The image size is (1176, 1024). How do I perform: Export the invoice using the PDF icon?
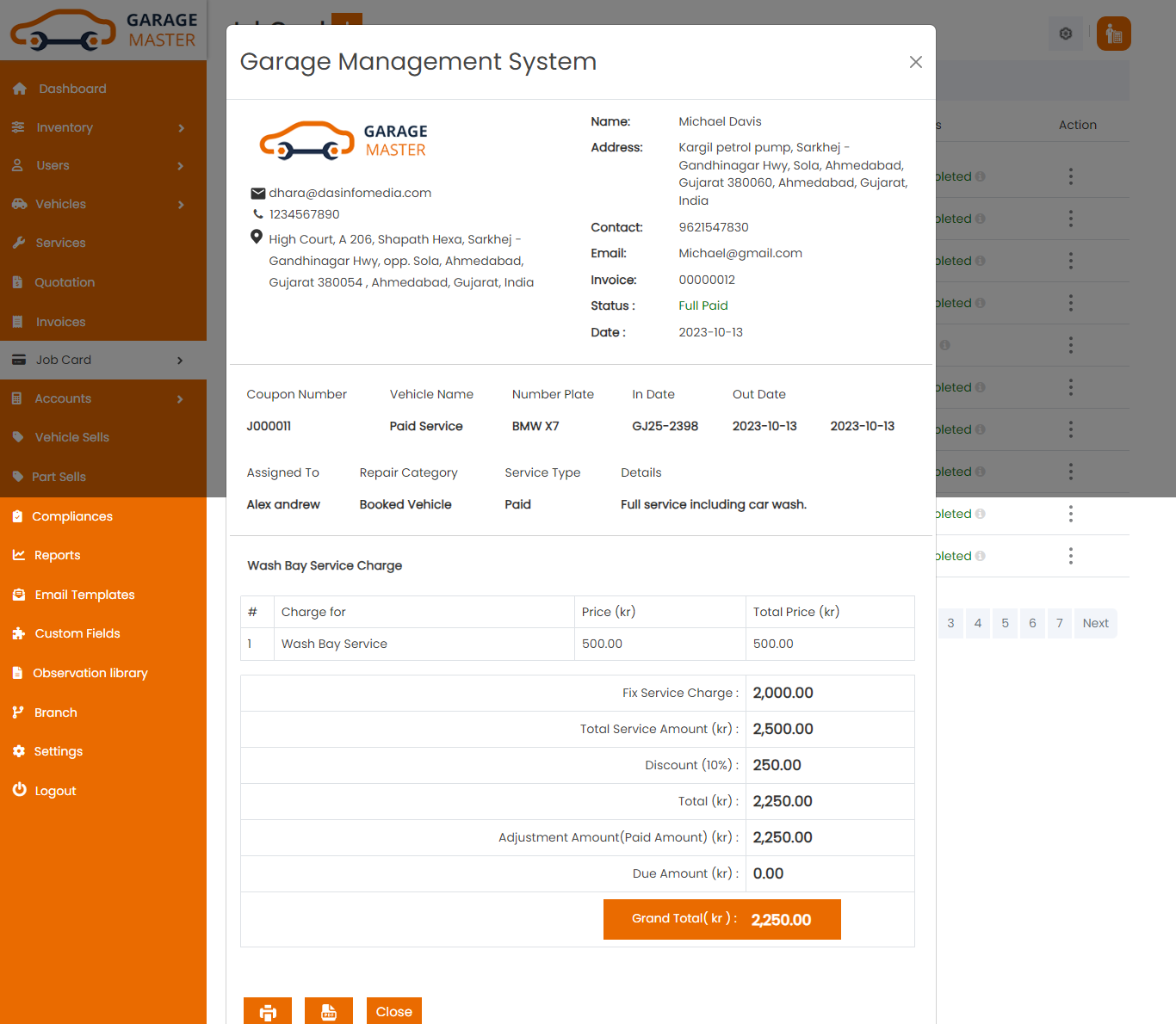coord(329,1010)
